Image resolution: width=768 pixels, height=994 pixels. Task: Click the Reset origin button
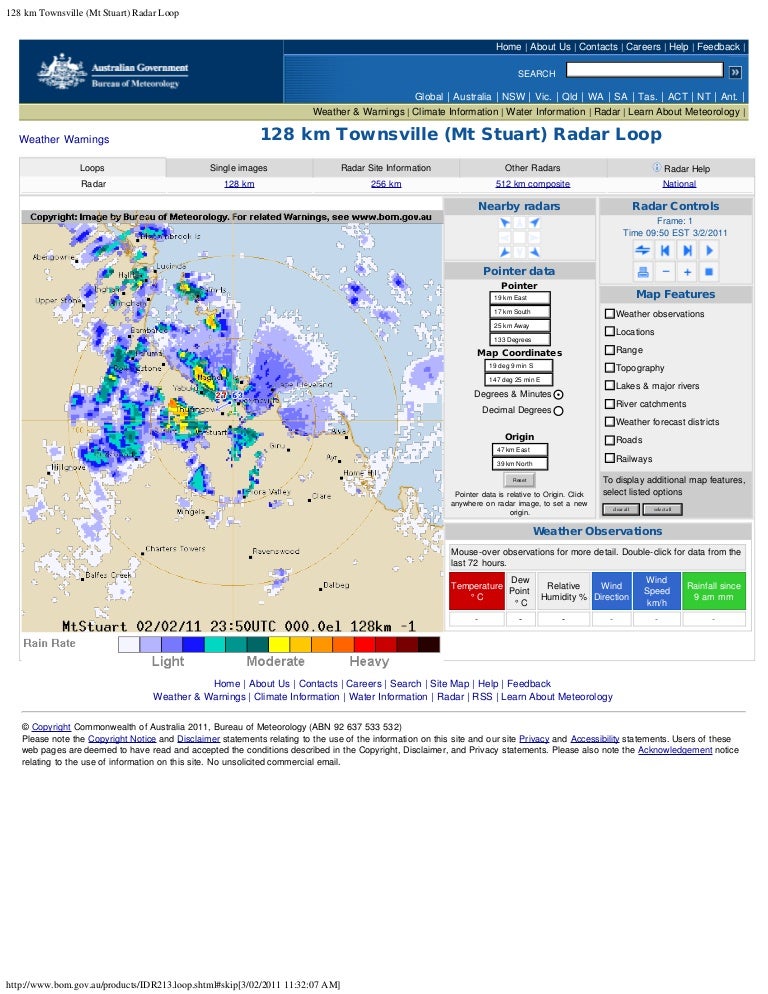click(519, 480)
